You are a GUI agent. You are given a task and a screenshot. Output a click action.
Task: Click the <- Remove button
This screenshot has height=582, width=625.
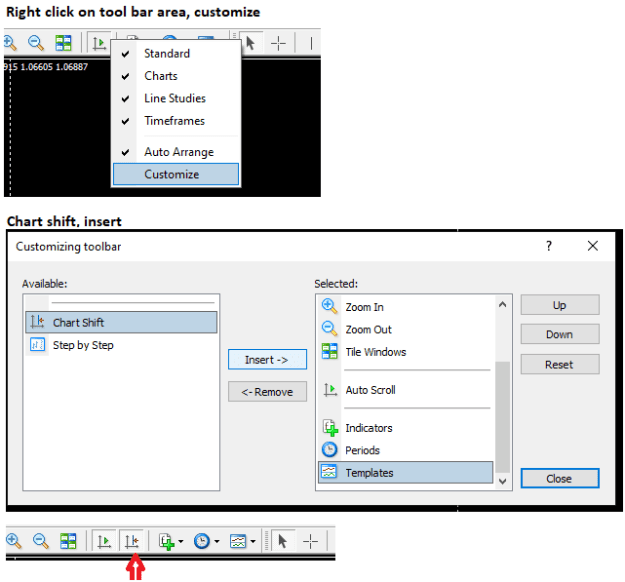pos(267,391)
